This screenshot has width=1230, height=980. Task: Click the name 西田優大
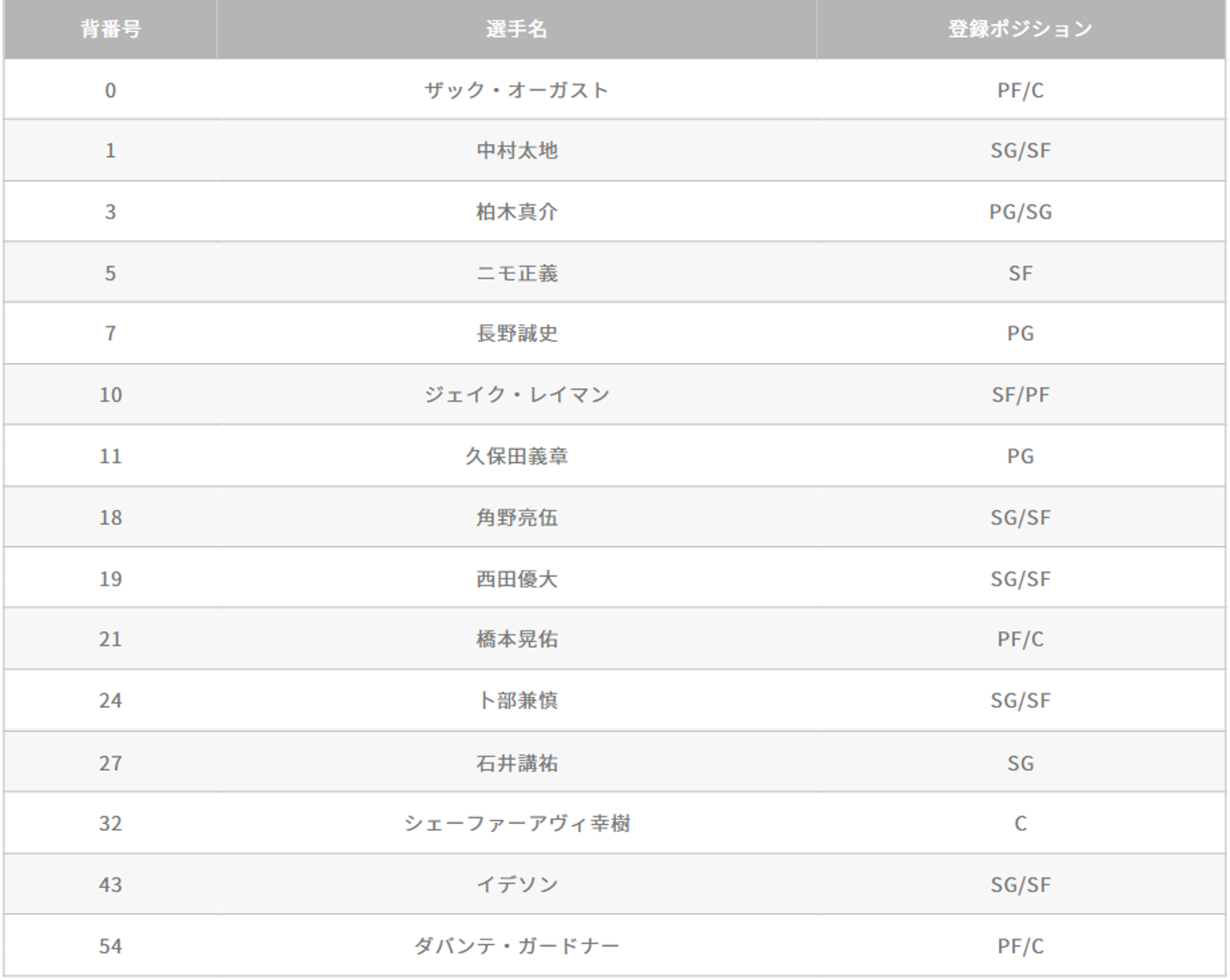(516, 579)
